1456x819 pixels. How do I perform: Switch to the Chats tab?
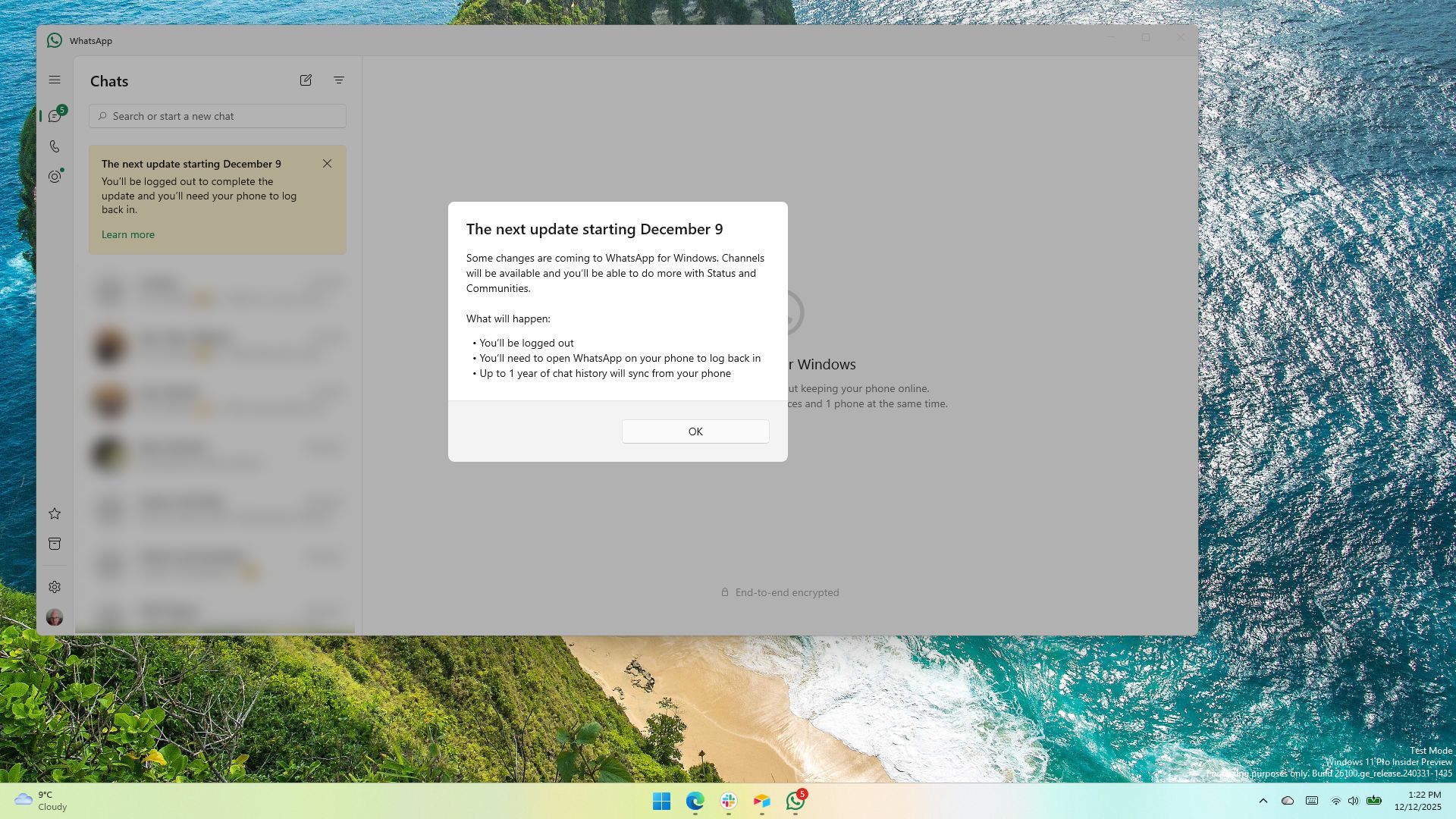54,115
